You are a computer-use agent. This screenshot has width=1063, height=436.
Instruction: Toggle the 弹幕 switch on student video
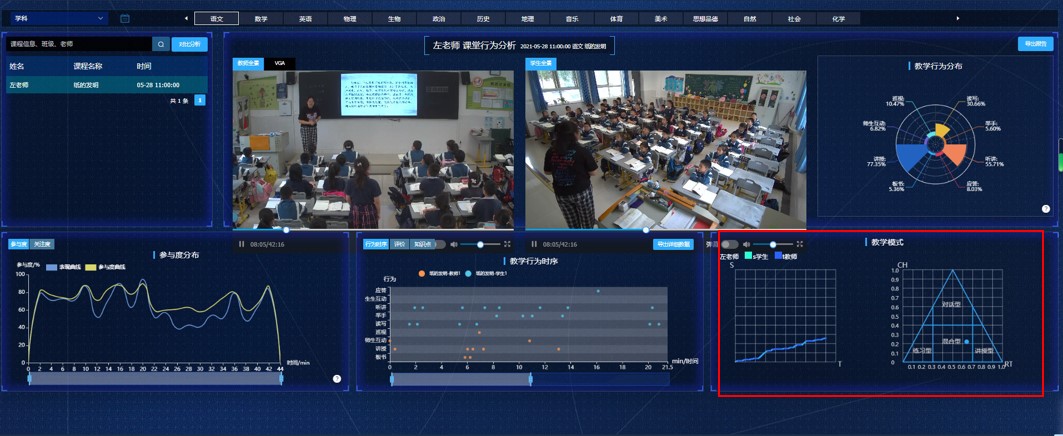(x=729, y=244)
